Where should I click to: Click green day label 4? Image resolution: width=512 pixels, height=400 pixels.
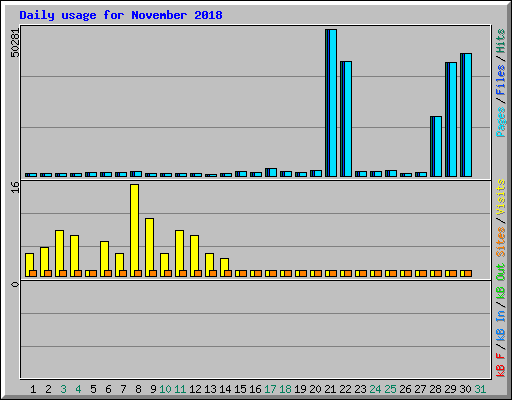(78, 389)
